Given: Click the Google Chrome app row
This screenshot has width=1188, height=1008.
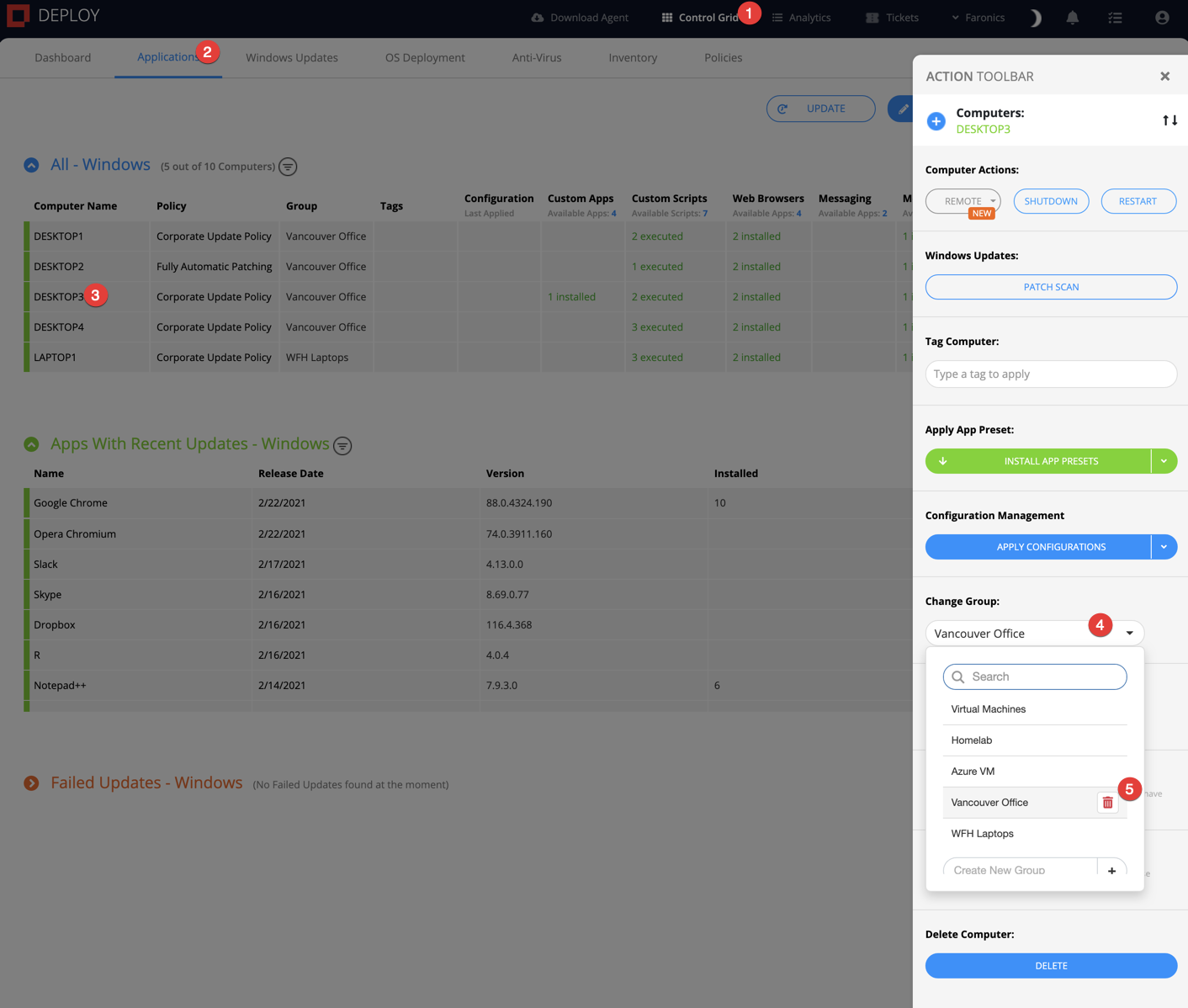Looking at the screenshot, I should pyautogui.click(x=468, y=503).
